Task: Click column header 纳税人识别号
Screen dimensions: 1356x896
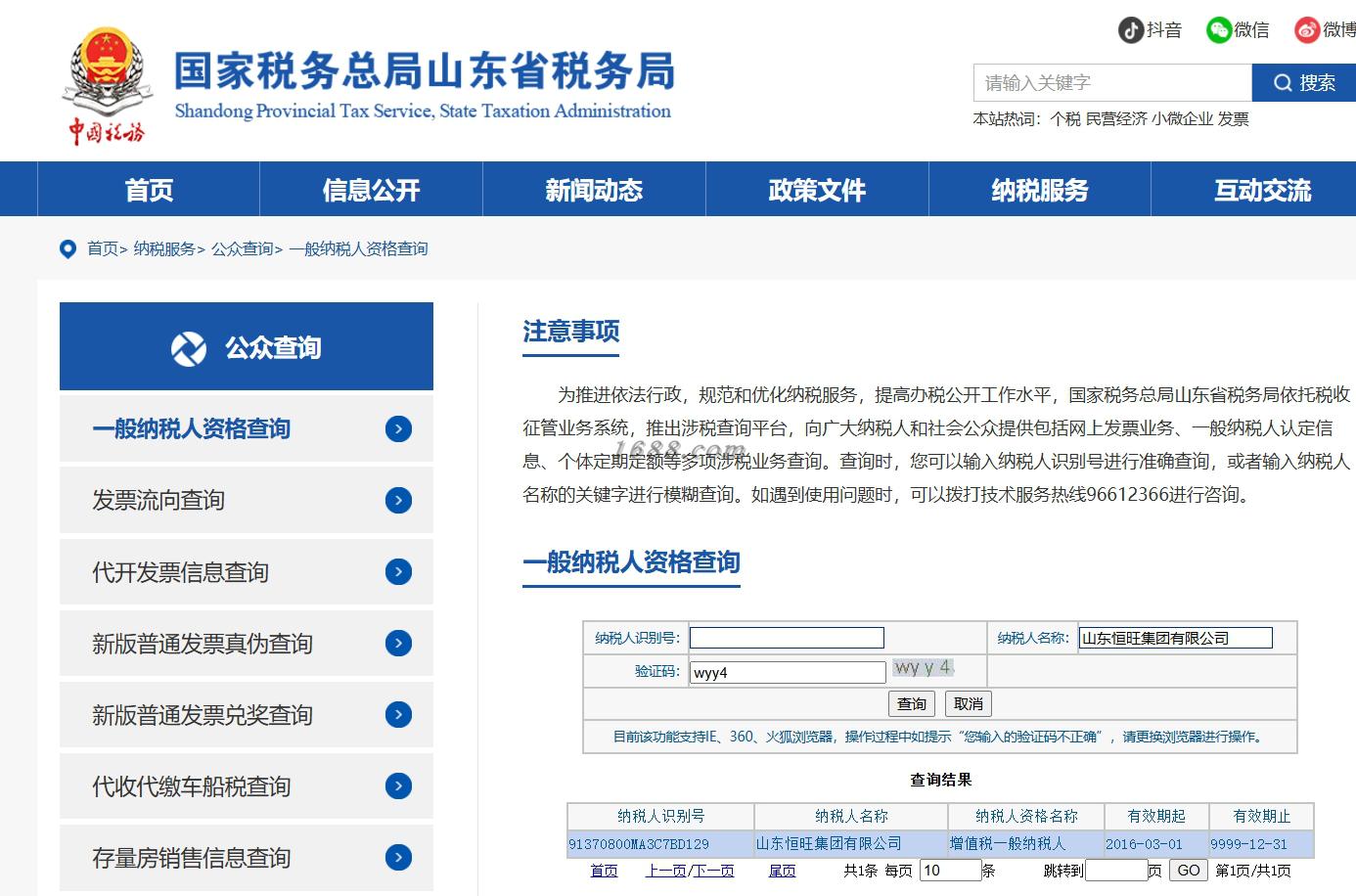Action: tap(661, 816)
